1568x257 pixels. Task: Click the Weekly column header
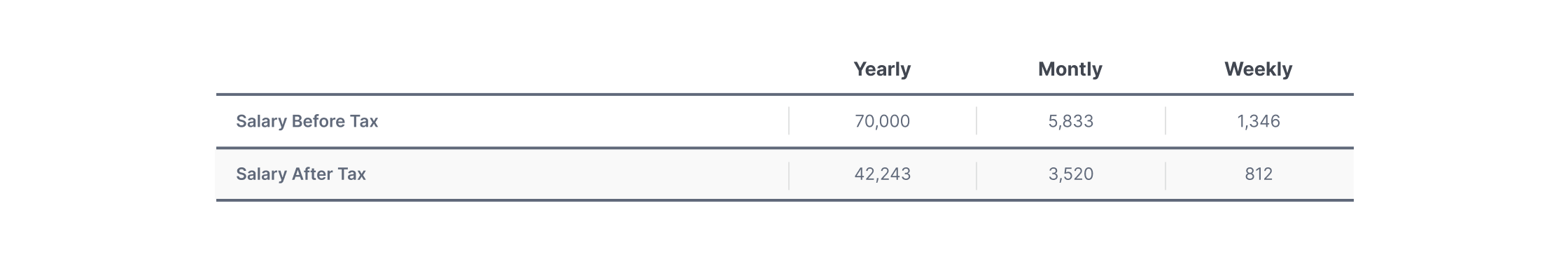tap(1258, 69)
